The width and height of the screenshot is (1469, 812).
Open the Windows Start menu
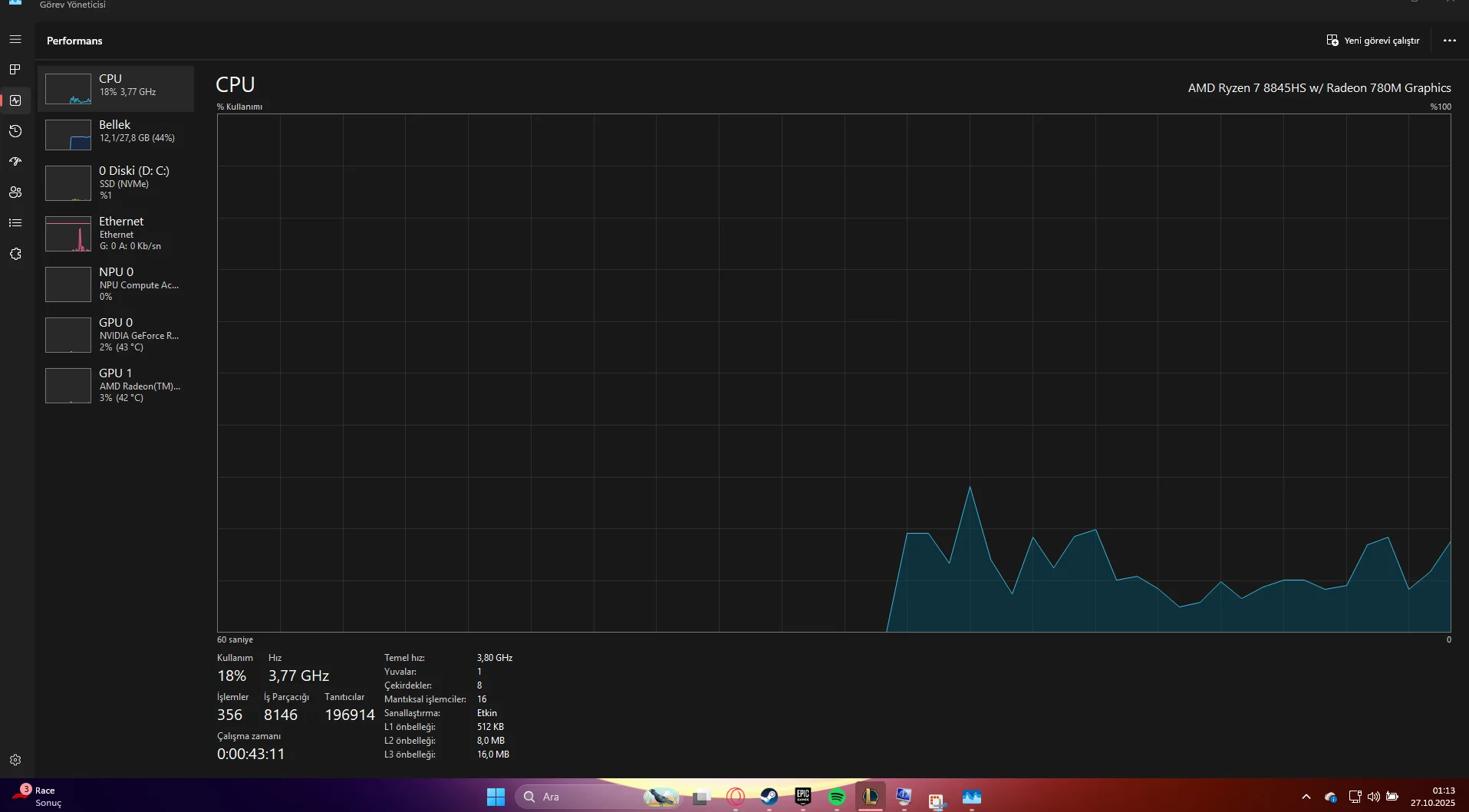click(496, 797)
